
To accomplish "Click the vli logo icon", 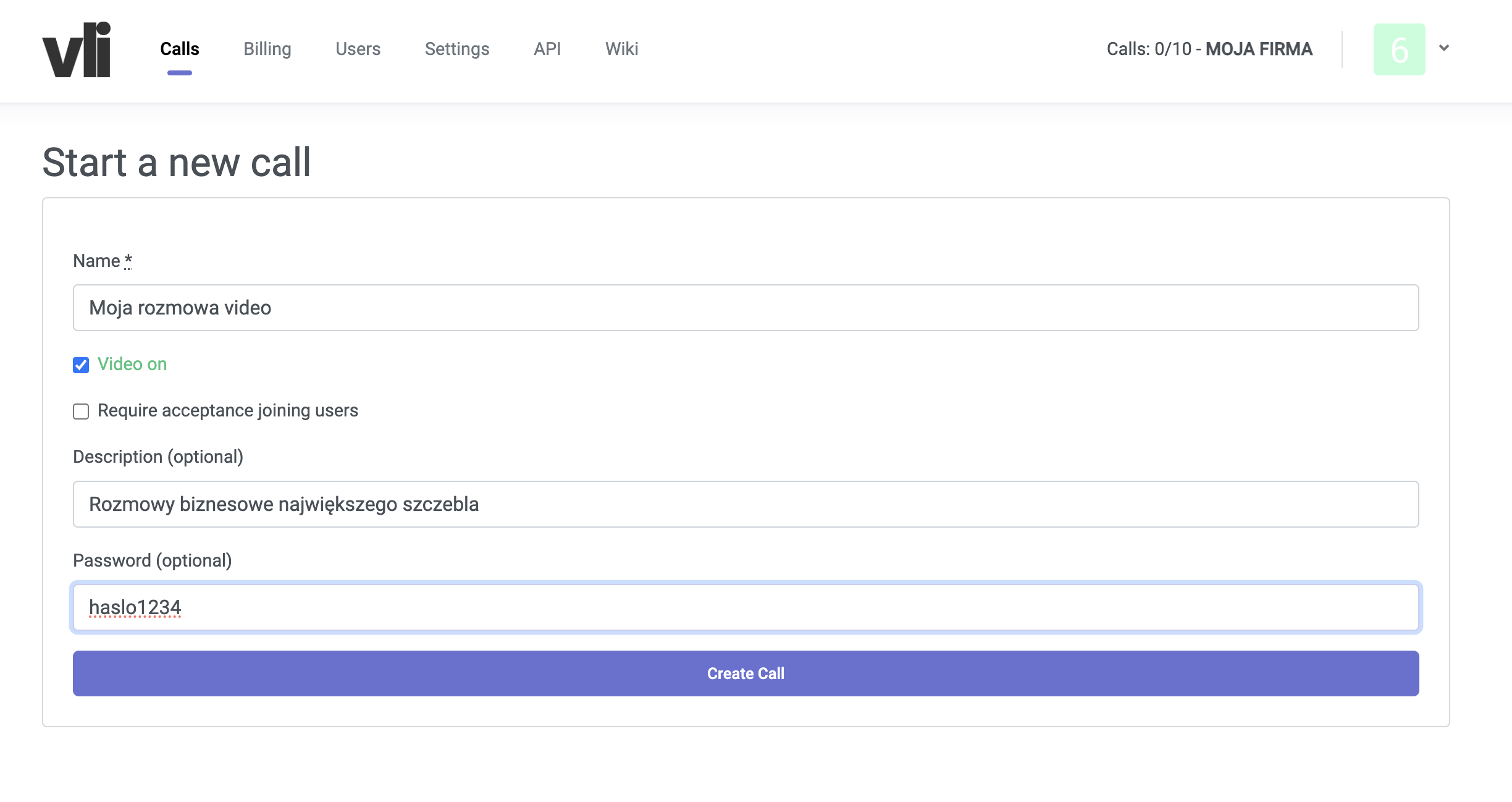I will 77,50.
